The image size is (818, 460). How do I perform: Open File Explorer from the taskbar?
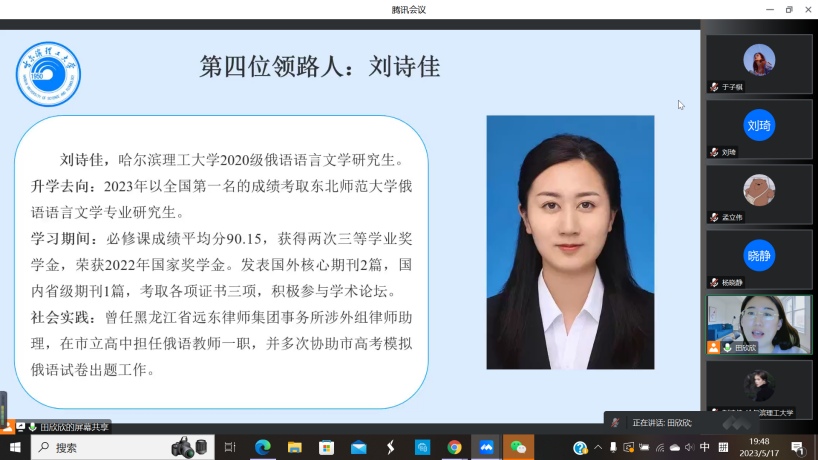point(295,447)
